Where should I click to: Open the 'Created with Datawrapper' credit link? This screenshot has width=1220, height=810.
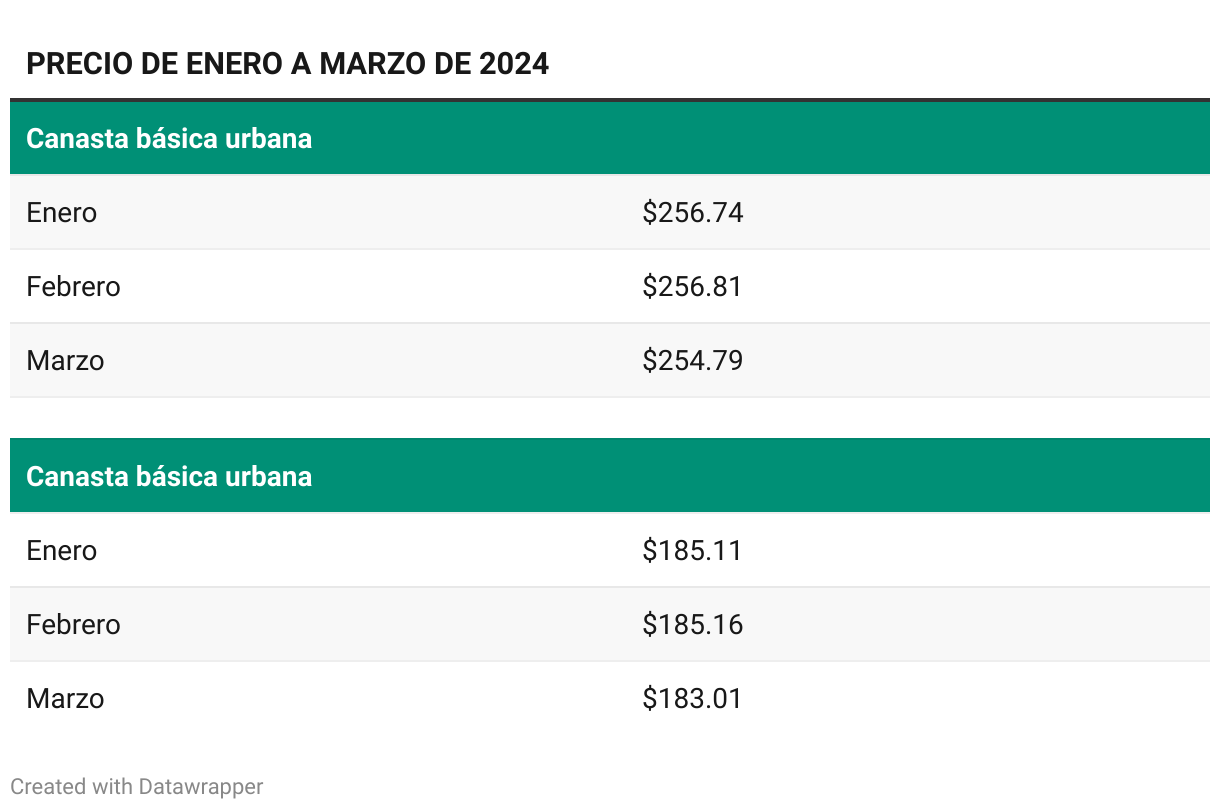[137, 787]
